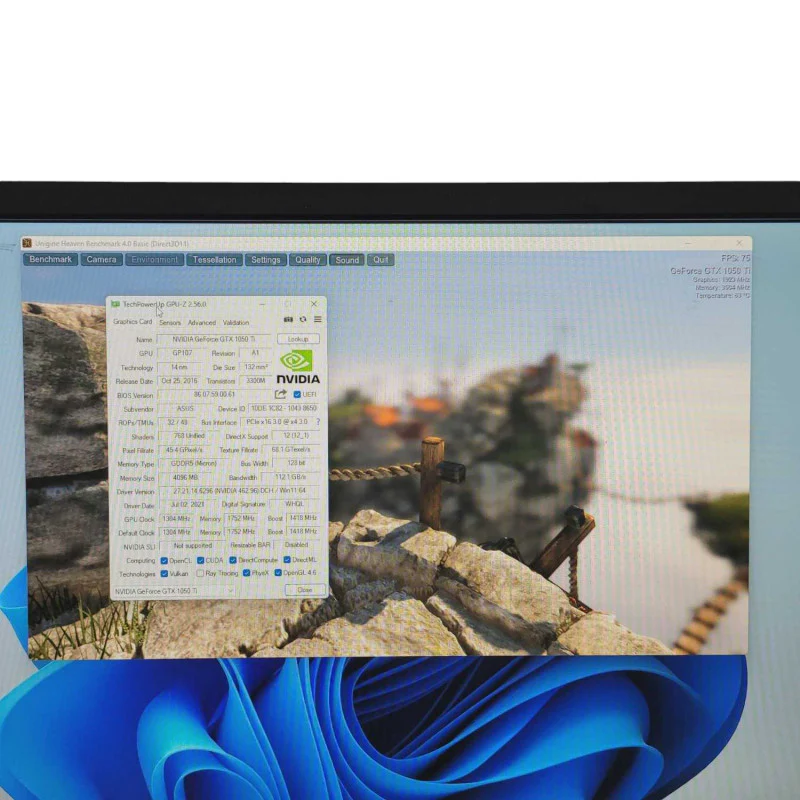Click the NVIDIA logo in GPU-Z
Screen dimensions: 800x800
[298, 367]
